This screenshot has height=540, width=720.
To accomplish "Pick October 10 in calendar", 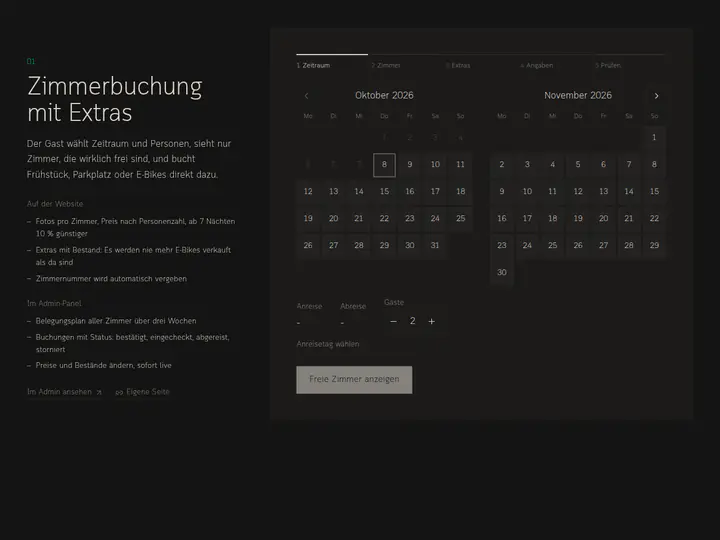I will (x=435, y=165).
